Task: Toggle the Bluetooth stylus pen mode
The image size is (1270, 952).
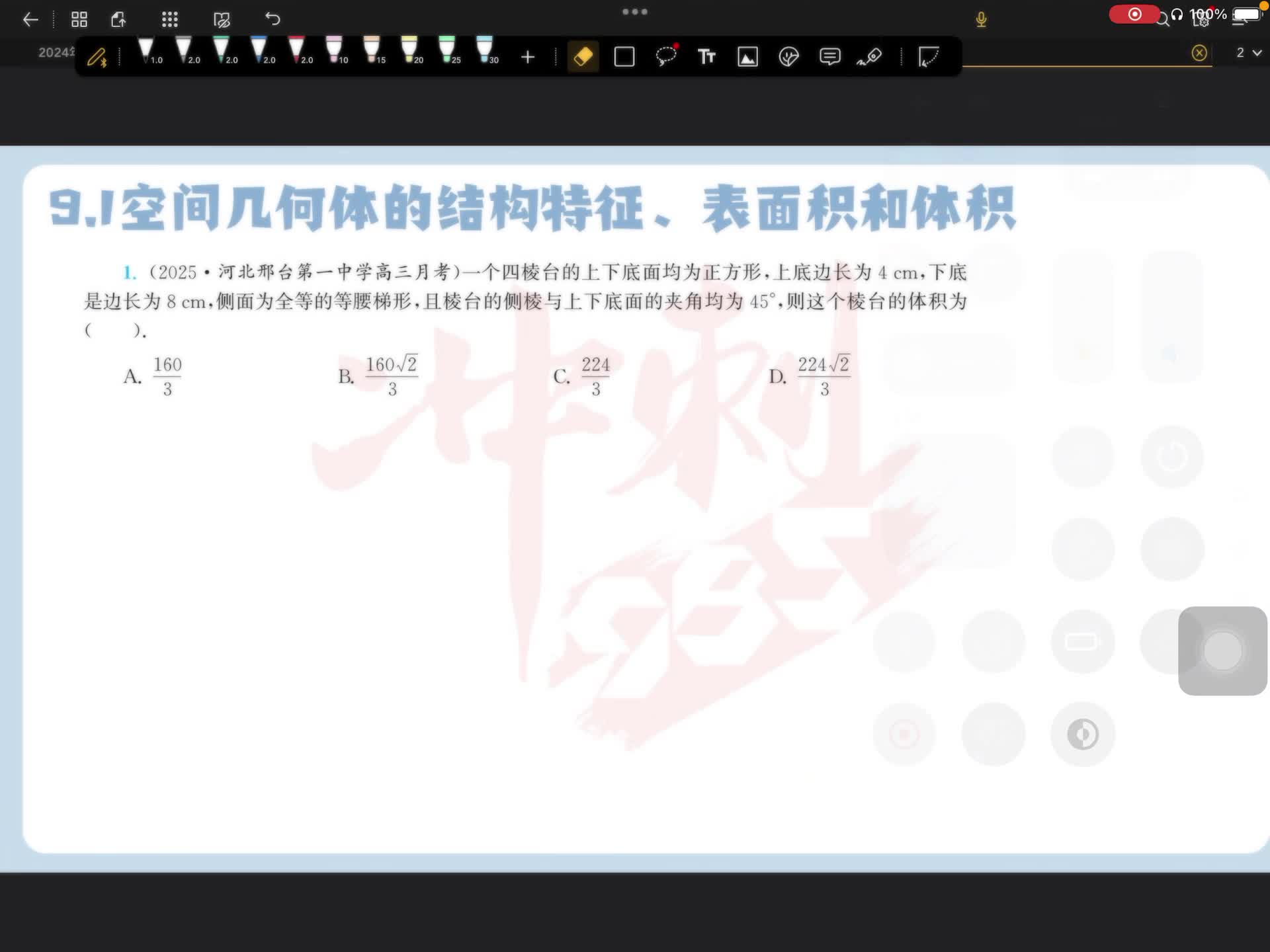Action: 97,58
